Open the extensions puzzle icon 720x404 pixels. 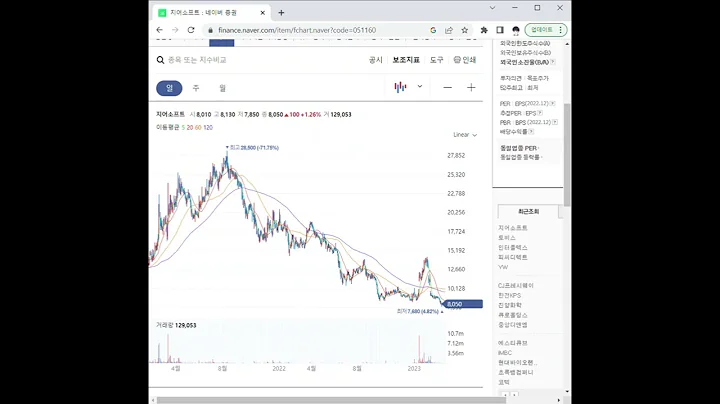(x=484, y=30)
